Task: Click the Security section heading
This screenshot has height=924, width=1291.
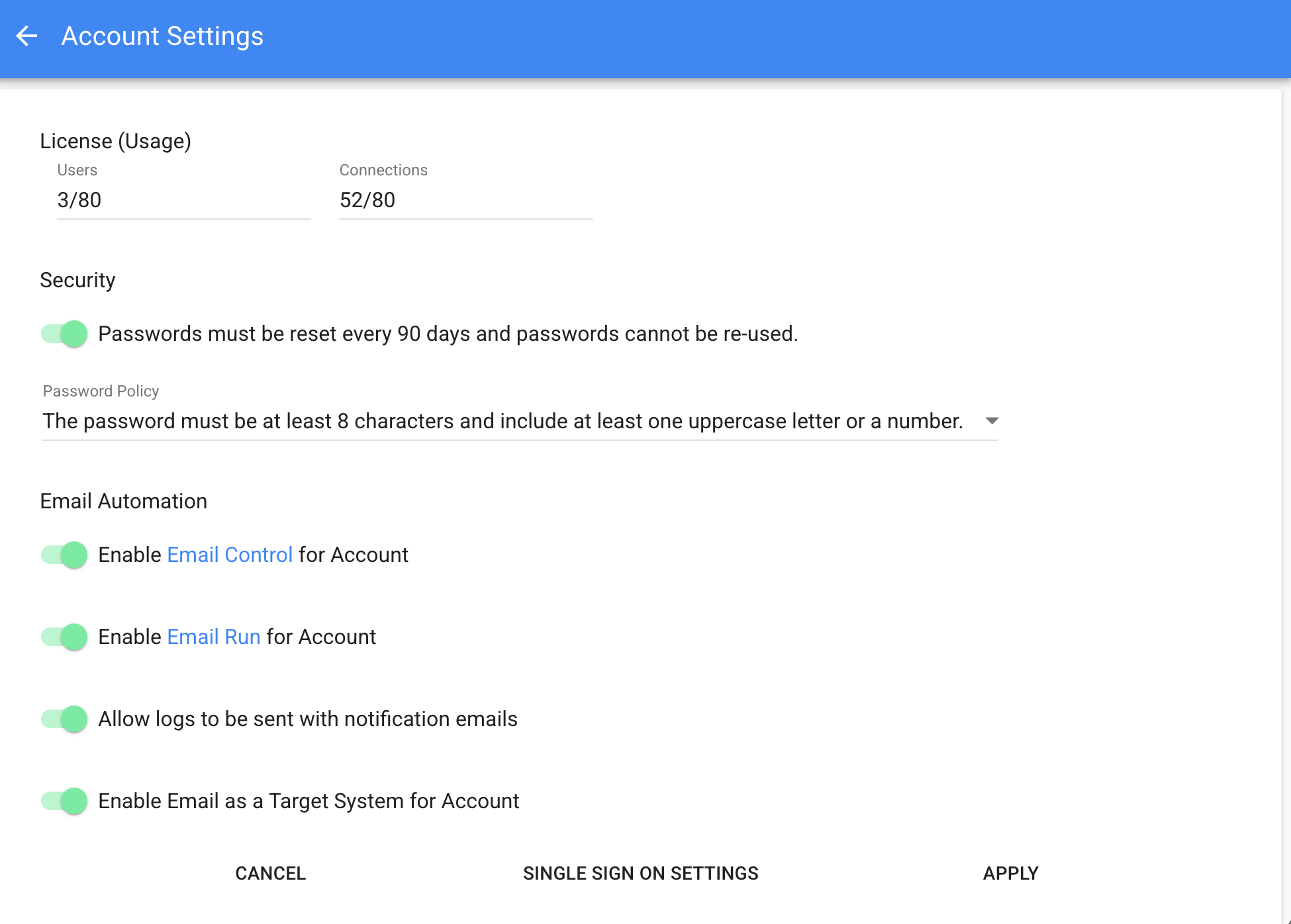Action: [x=77, y=280]
